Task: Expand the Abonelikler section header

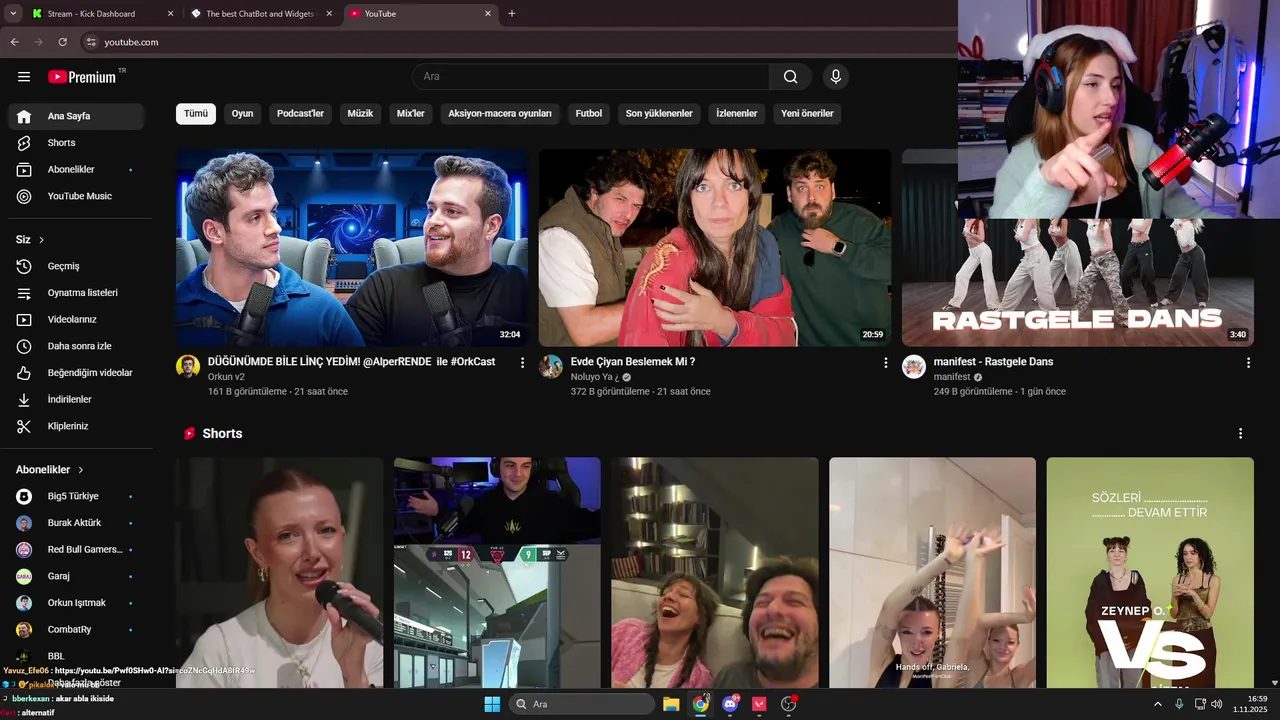Action: click(x=50, y=470)
